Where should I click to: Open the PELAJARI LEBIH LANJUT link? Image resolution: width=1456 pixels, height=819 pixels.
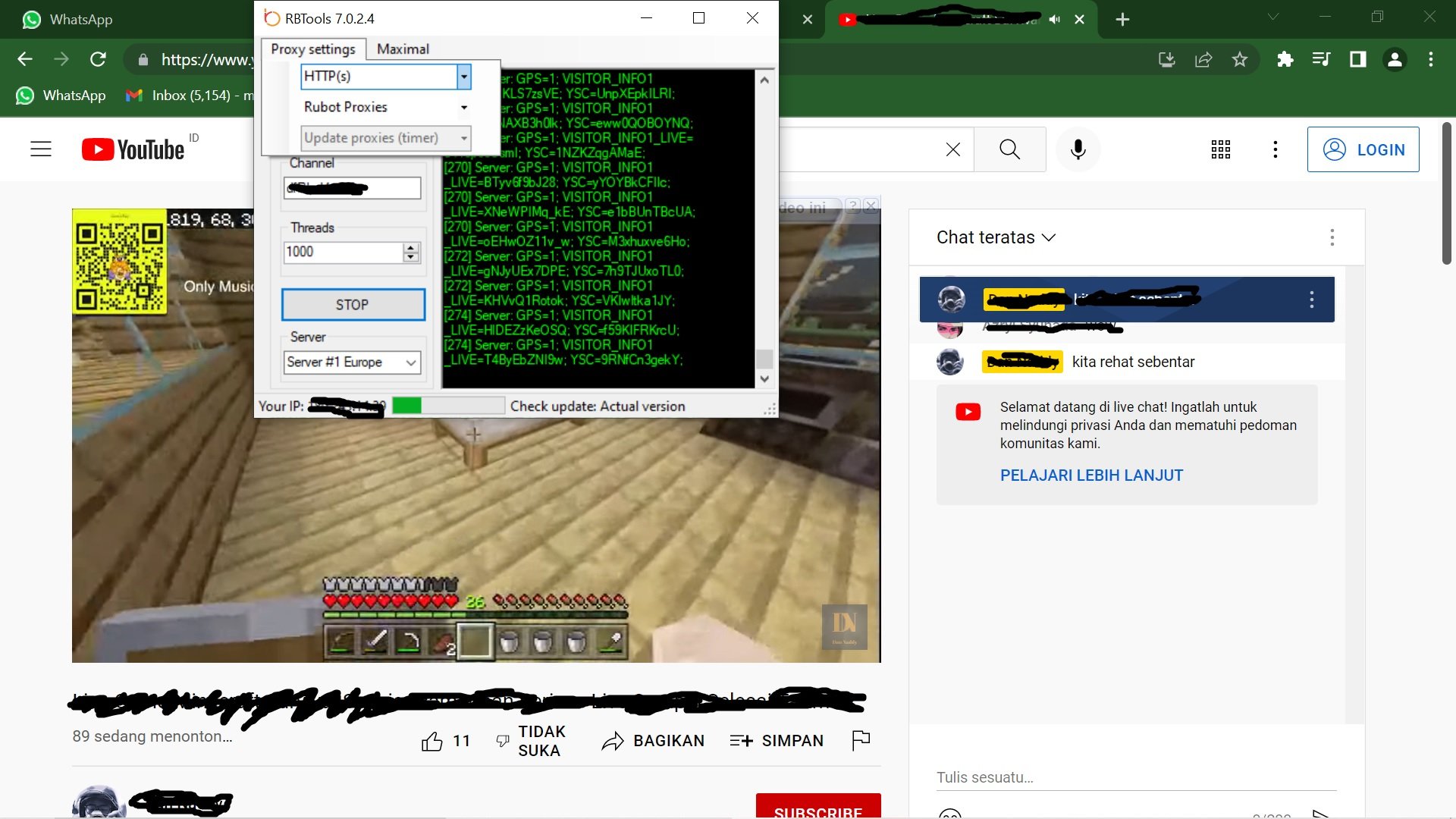point(1091,475)
